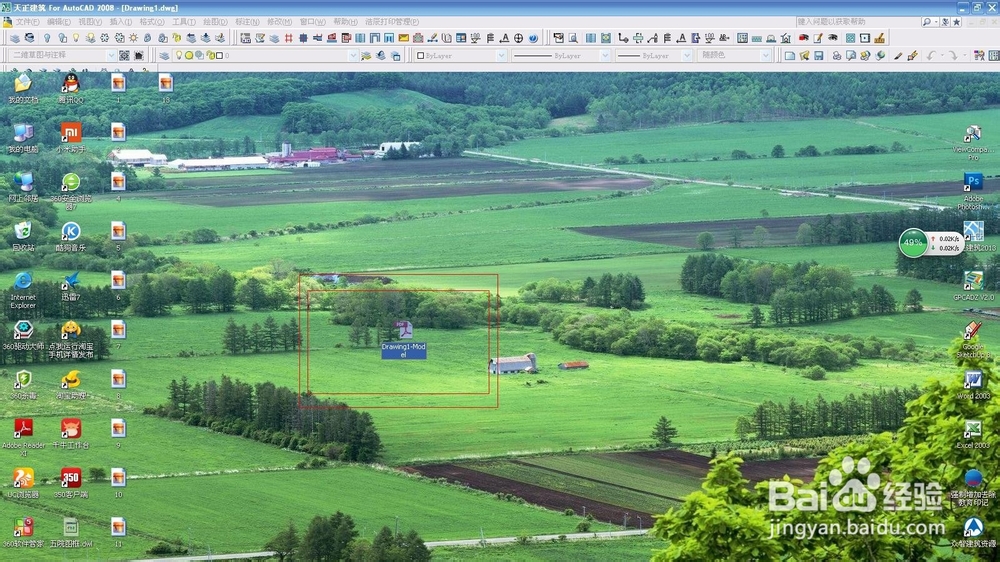
Task: Expand the ByLayer linetype dropdown with long line
Action: pyautogui.click(x=605, y=55)
